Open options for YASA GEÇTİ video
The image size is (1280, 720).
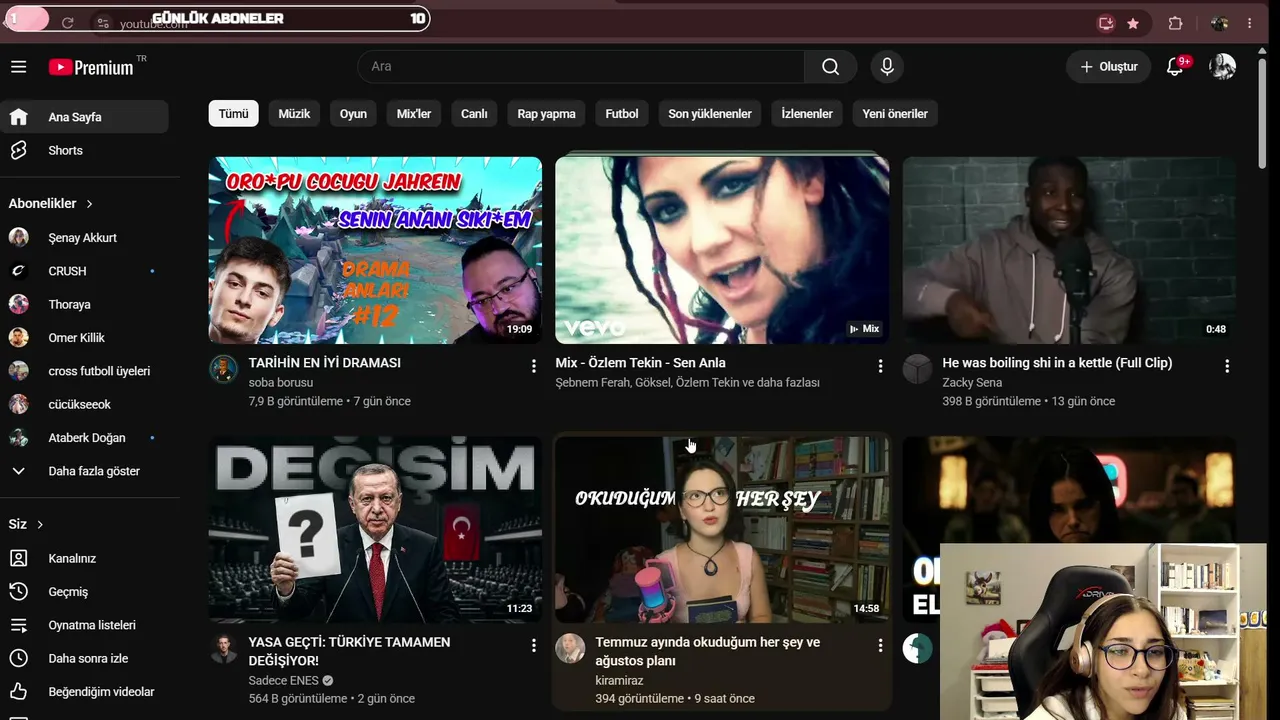(x=533, y=646)
